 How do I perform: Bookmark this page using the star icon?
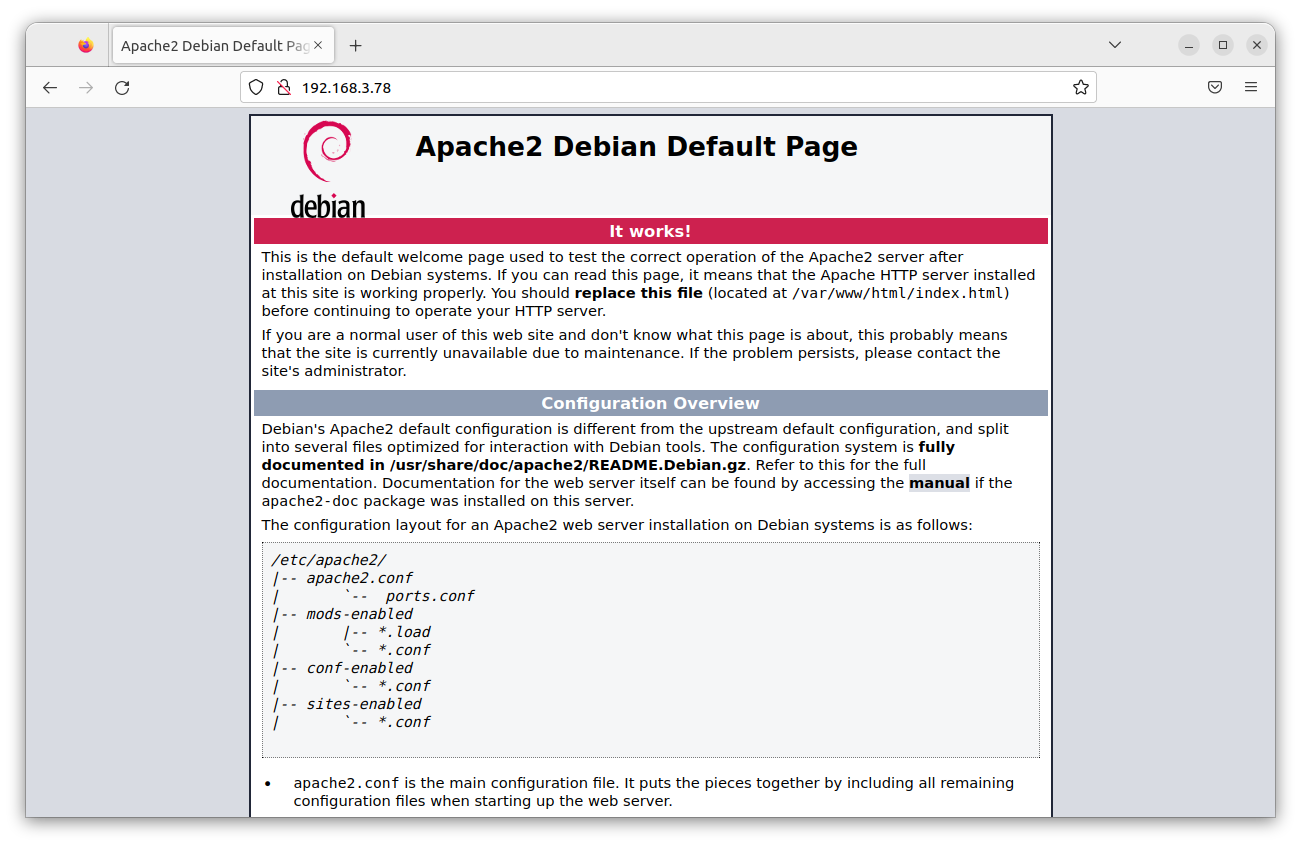click(1080, 87)
